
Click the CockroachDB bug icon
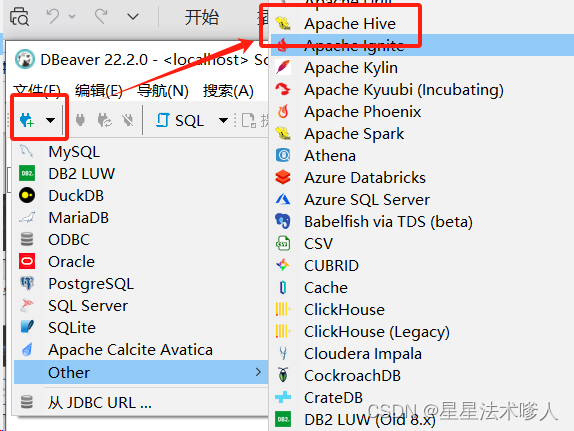coord(283,375)
